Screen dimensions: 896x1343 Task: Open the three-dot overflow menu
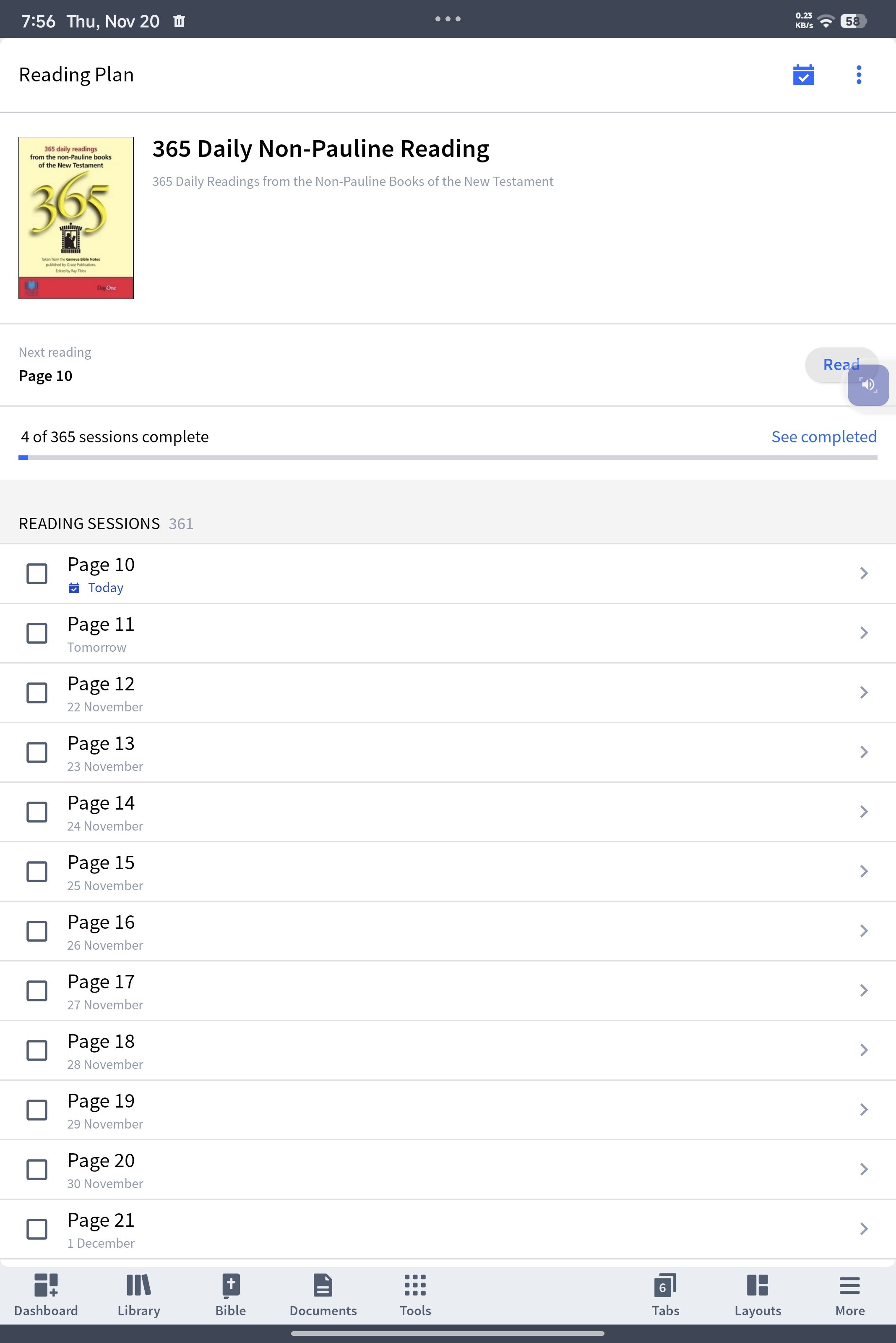click(858, 75)
